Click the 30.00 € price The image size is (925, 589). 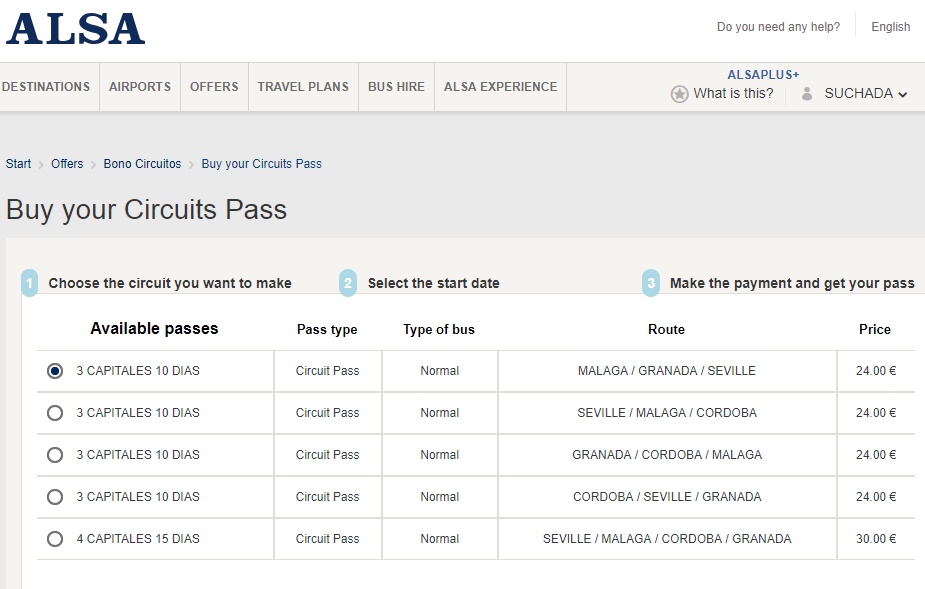tap(876, 539)
